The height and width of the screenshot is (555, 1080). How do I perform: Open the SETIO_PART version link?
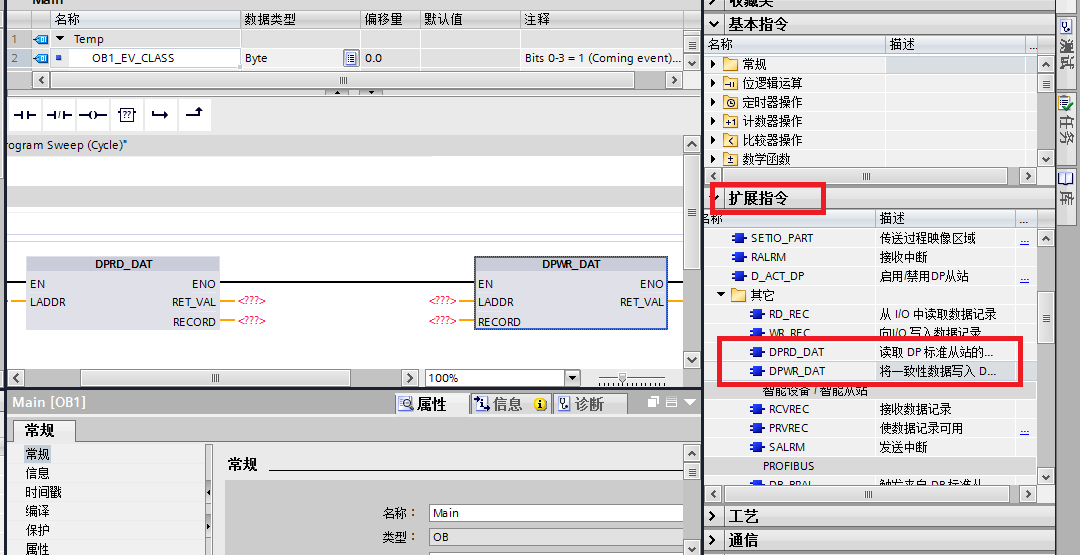1024,240
